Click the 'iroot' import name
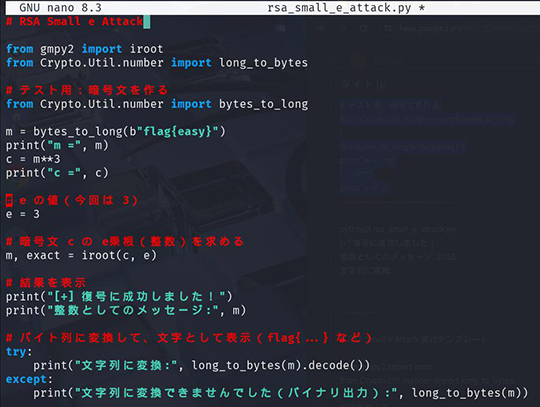The height and width of the screenshot is (407, 540). tap(146, 49)
